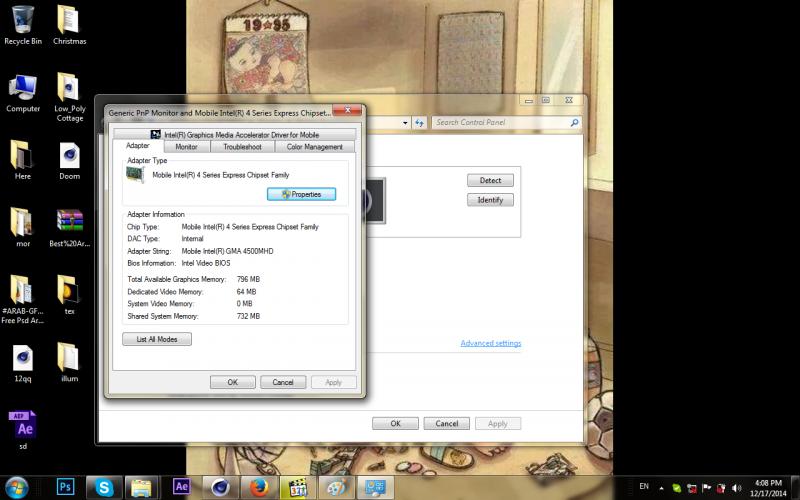This screenshot has width=800, height=500.
Task: Select the folder named Here
Action: (x=22, y=160)
